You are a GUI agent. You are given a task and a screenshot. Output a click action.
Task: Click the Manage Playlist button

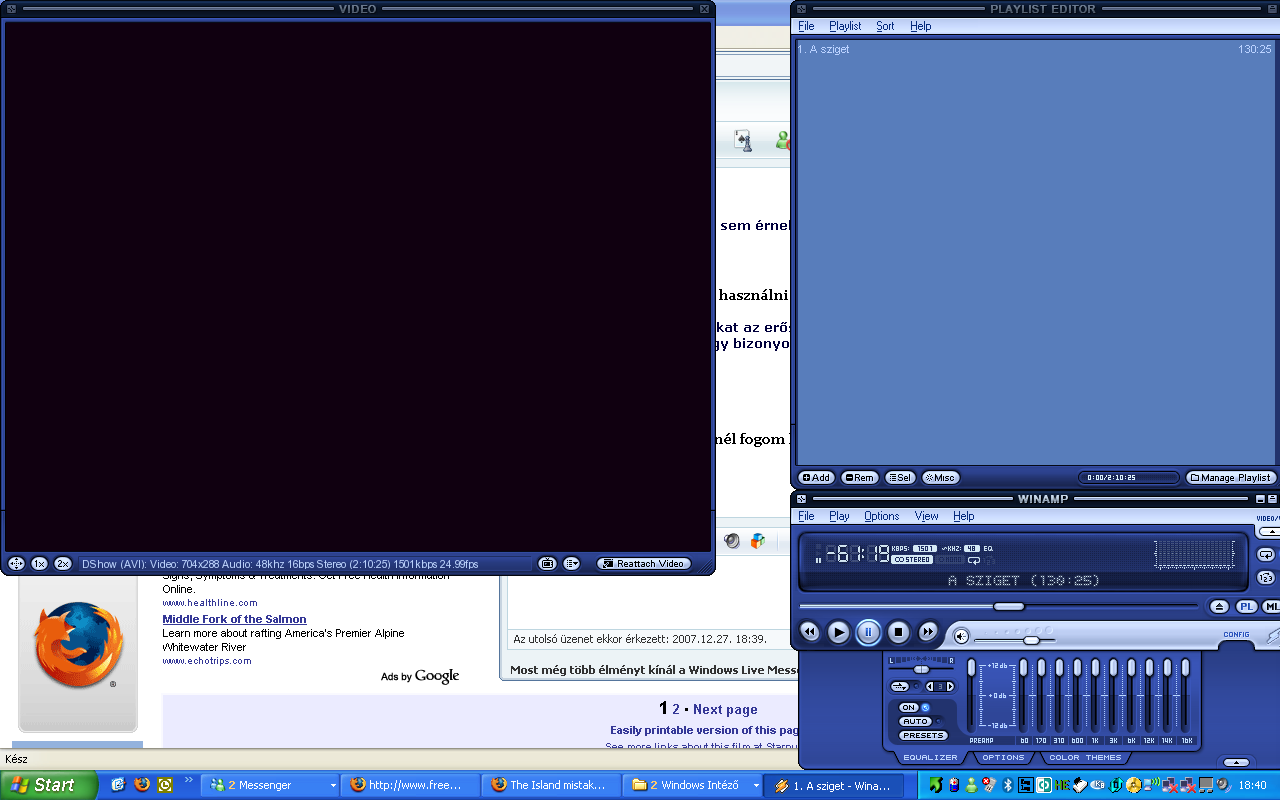click(x=1231, y=478)
